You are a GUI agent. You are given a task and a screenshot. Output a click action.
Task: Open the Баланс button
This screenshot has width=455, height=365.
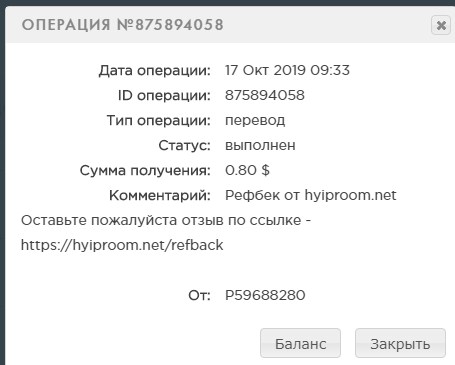pos(300,343)
